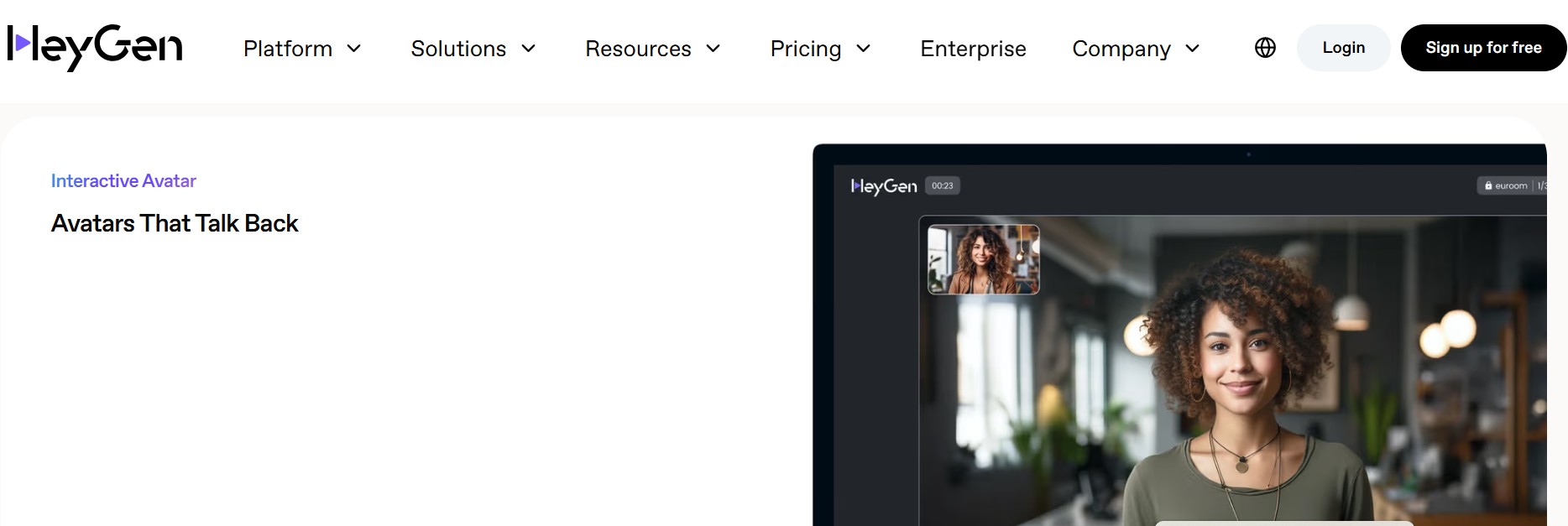Expand the chevron next to Company

click(x=1193, y=49)
